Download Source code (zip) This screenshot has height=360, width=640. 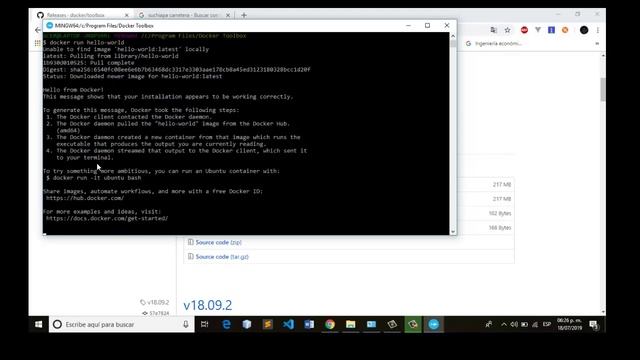pyautogui.click(x=218, y=242)
